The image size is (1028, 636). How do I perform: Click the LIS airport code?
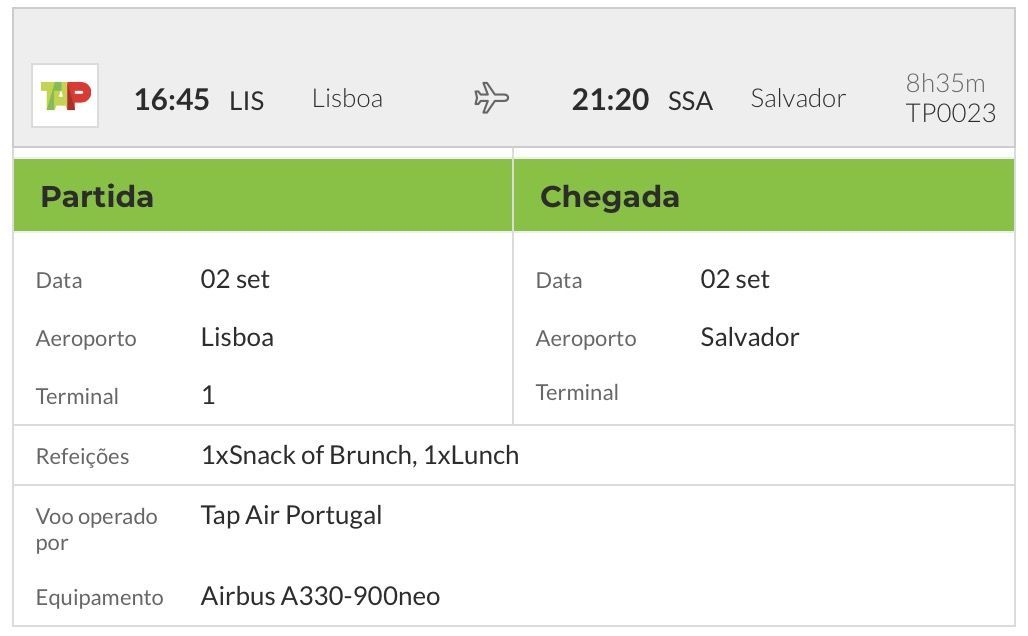247,100
